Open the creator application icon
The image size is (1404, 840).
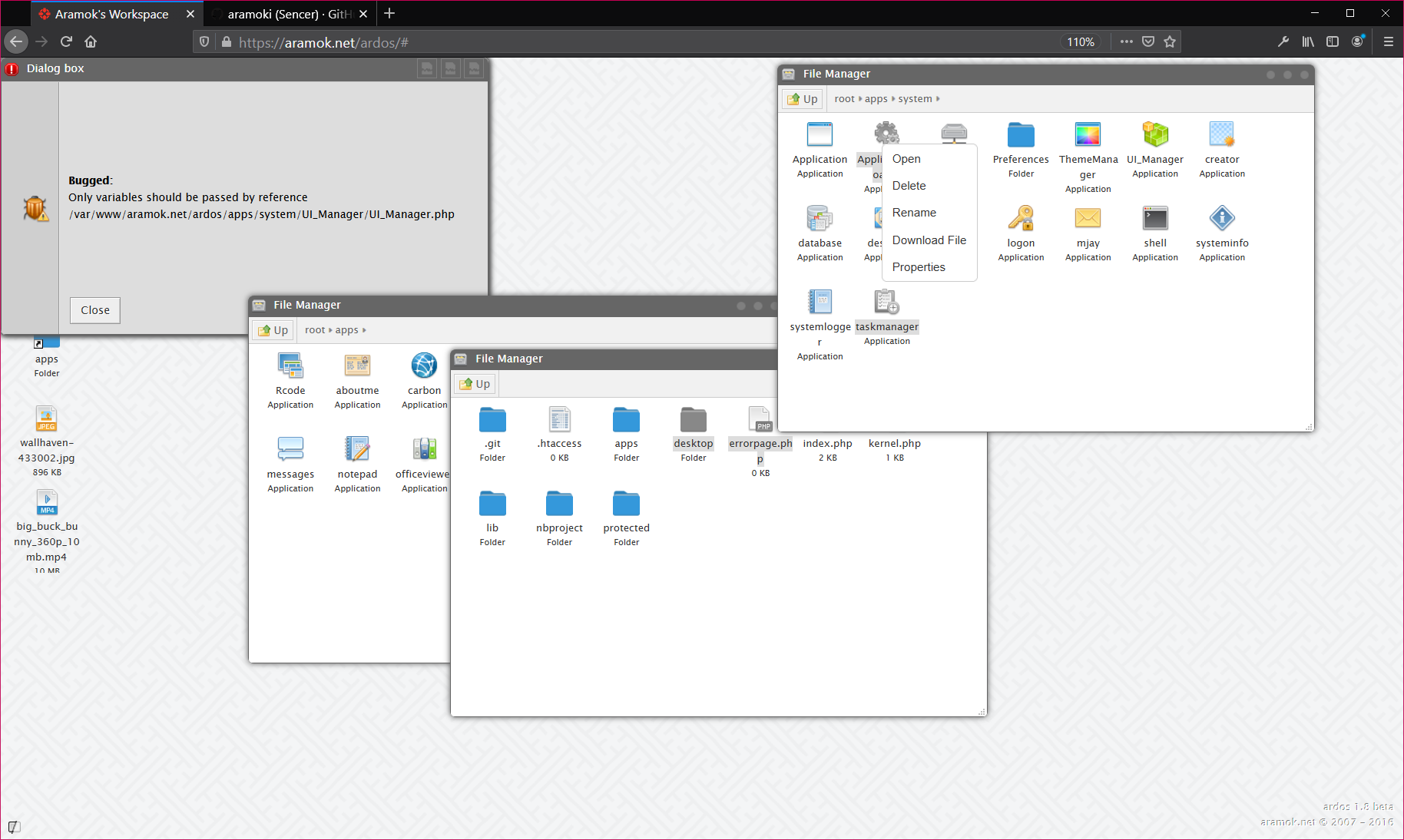[1222, 135]
